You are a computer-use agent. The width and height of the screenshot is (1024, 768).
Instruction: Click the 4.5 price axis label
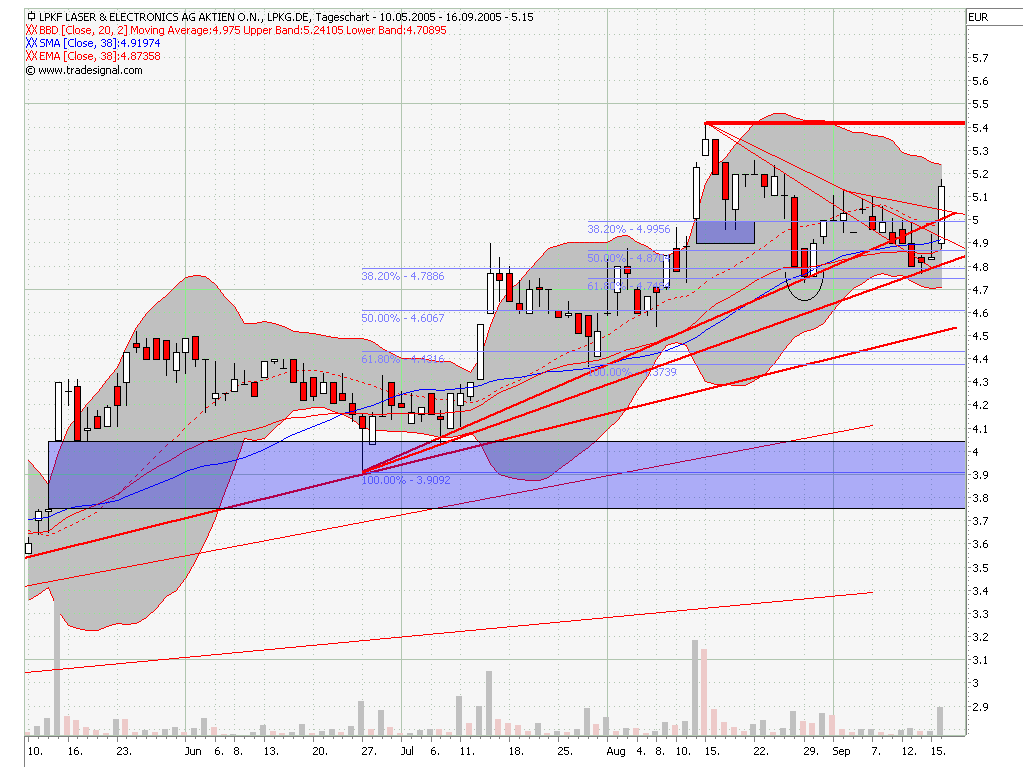[x=980, y=336]
